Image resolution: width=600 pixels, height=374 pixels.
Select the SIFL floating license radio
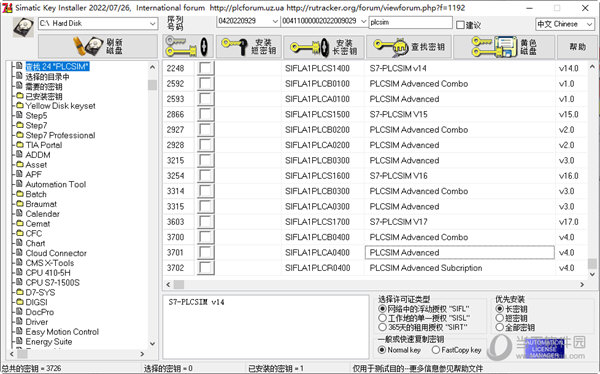(x=382, y=309)
